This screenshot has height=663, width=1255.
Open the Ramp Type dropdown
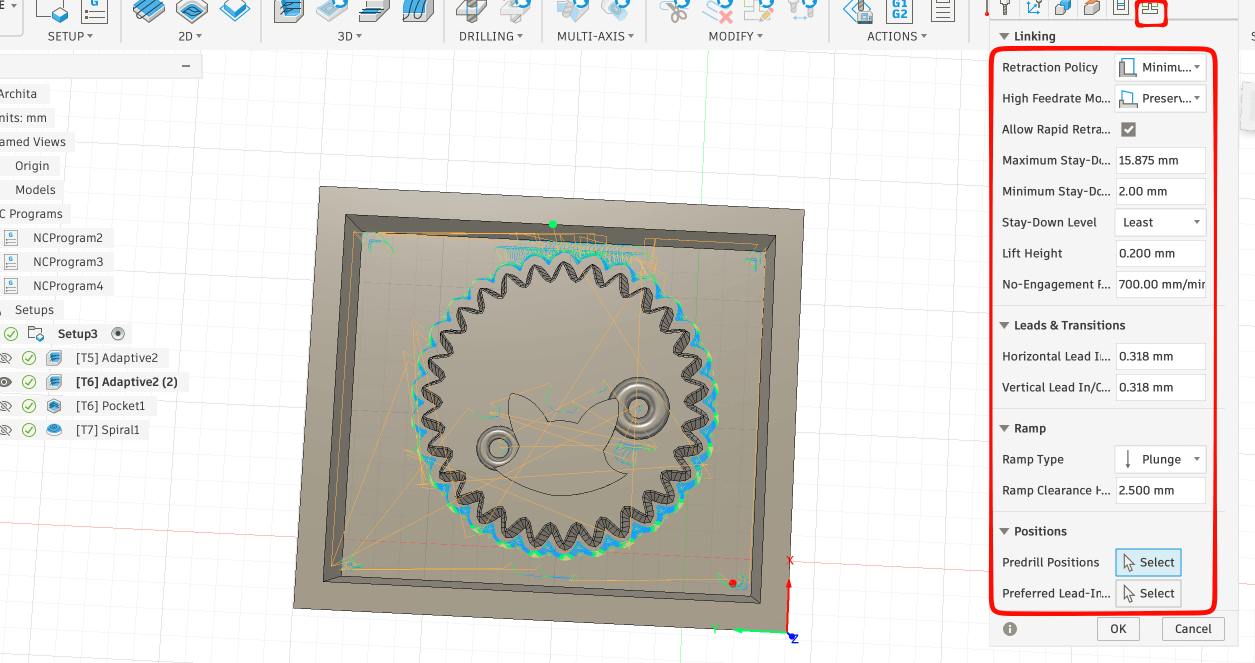pos(1160,459)
